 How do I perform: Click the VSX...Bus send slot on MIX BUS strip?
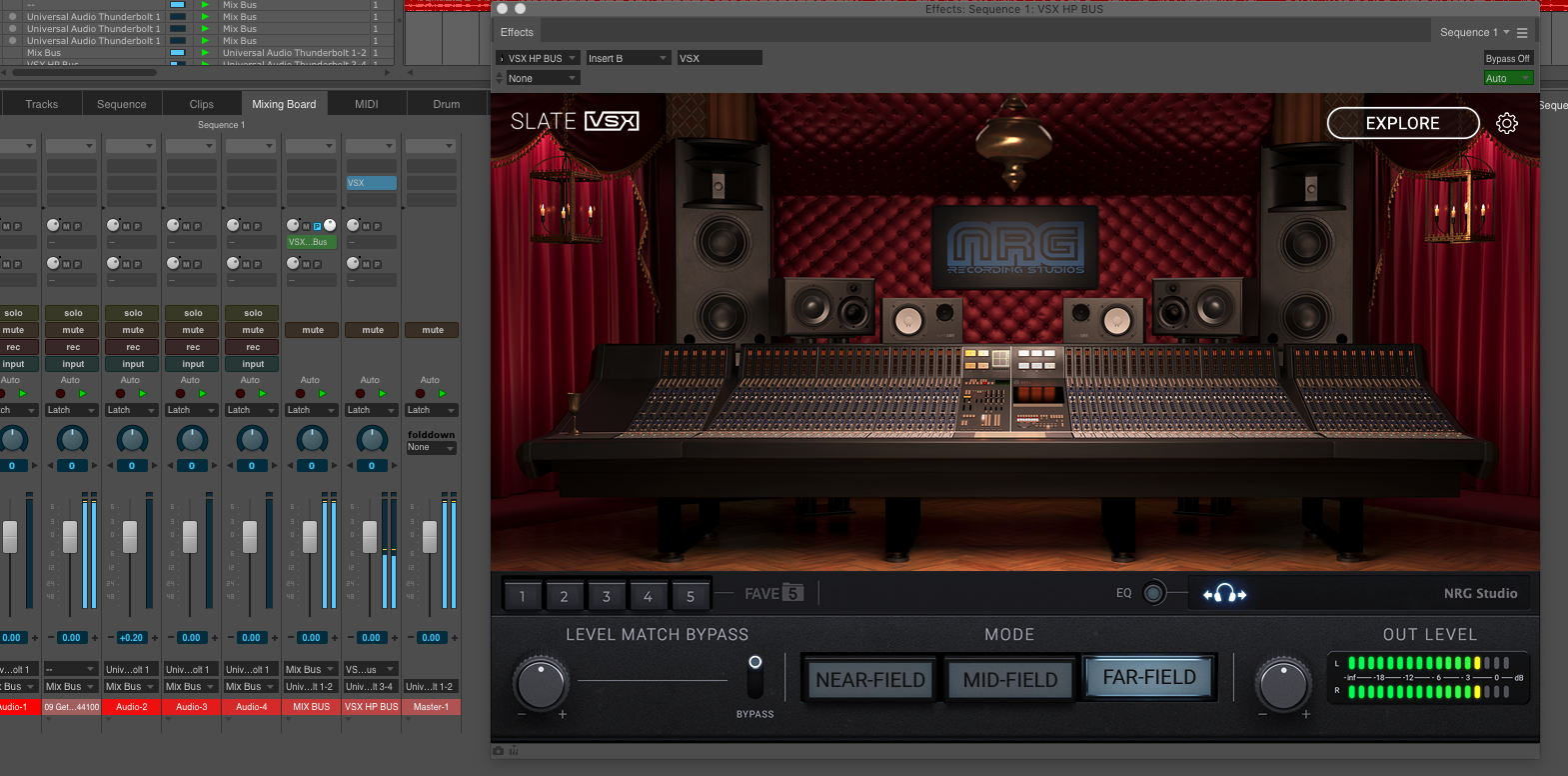[x=312, y=242]
